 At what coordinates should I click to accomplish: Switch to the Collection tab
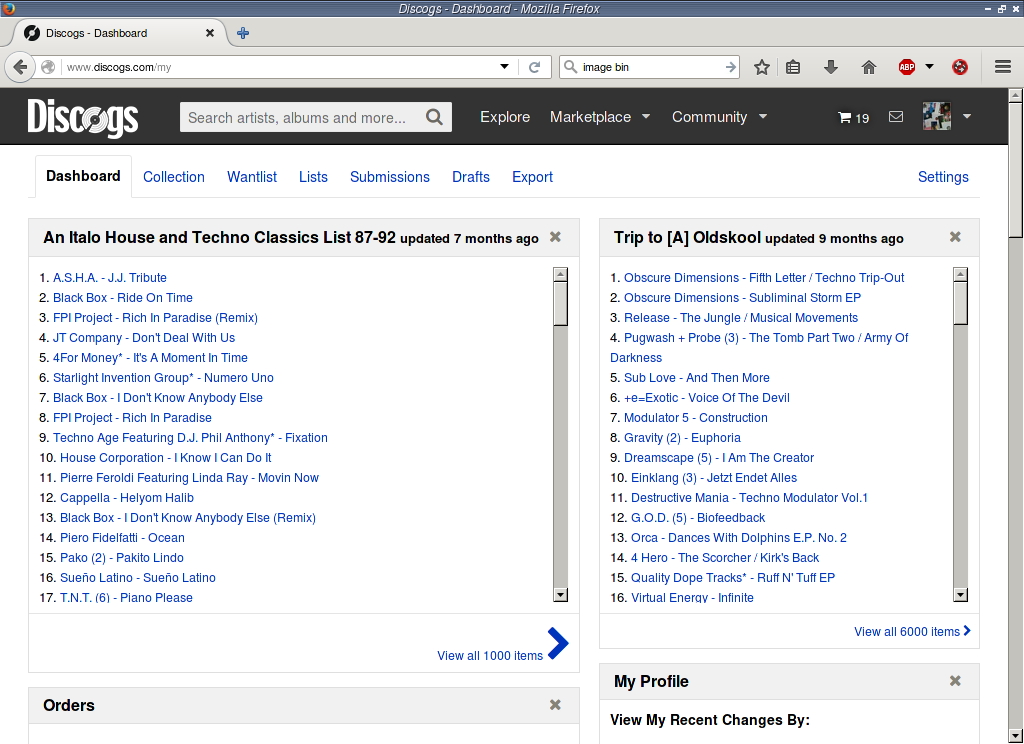pos(174,177)
